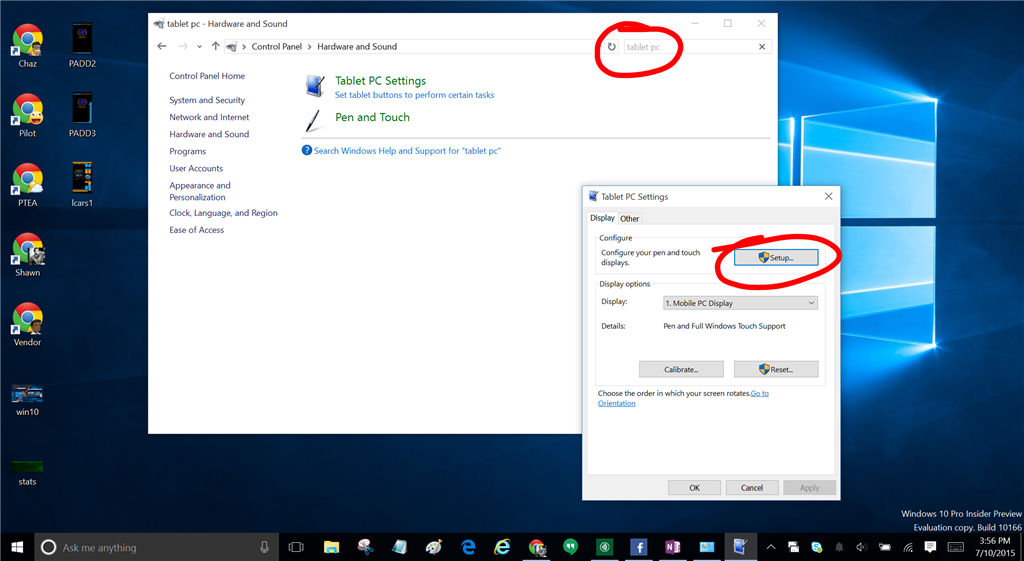Viewport: 1024px width, 561px height.
Task: Expand the Hardware and Sound breadcrumb chevron
Action: [x=310, y=46]
